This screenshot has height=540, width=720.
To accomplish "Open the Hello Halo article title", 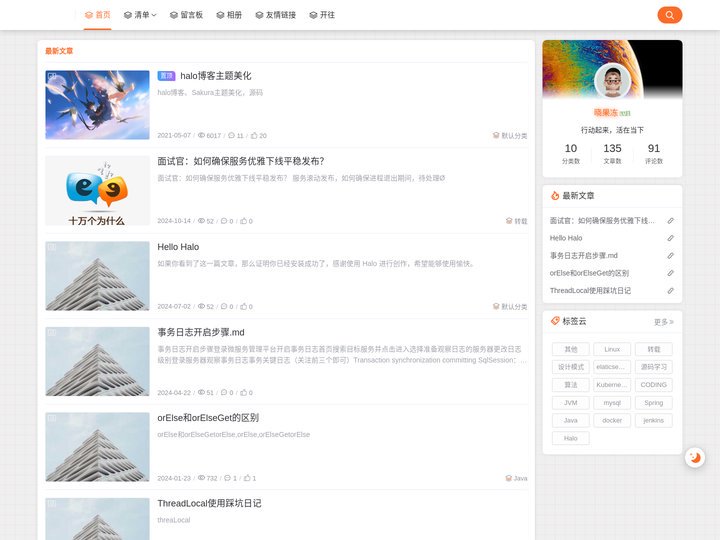I will click(x=178, y=247).
